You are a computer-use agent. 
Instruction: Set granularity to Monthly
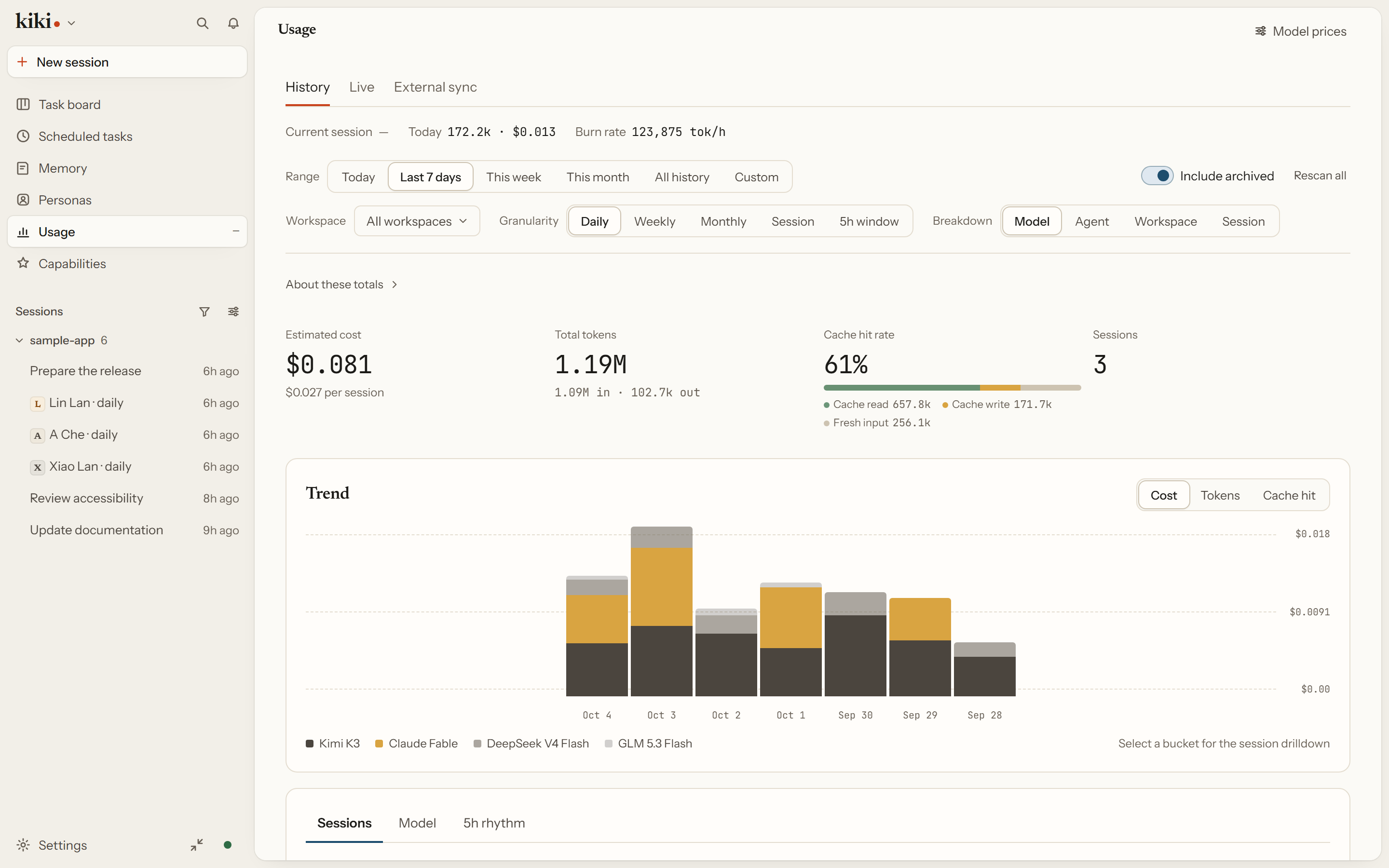tap(723, 221)
